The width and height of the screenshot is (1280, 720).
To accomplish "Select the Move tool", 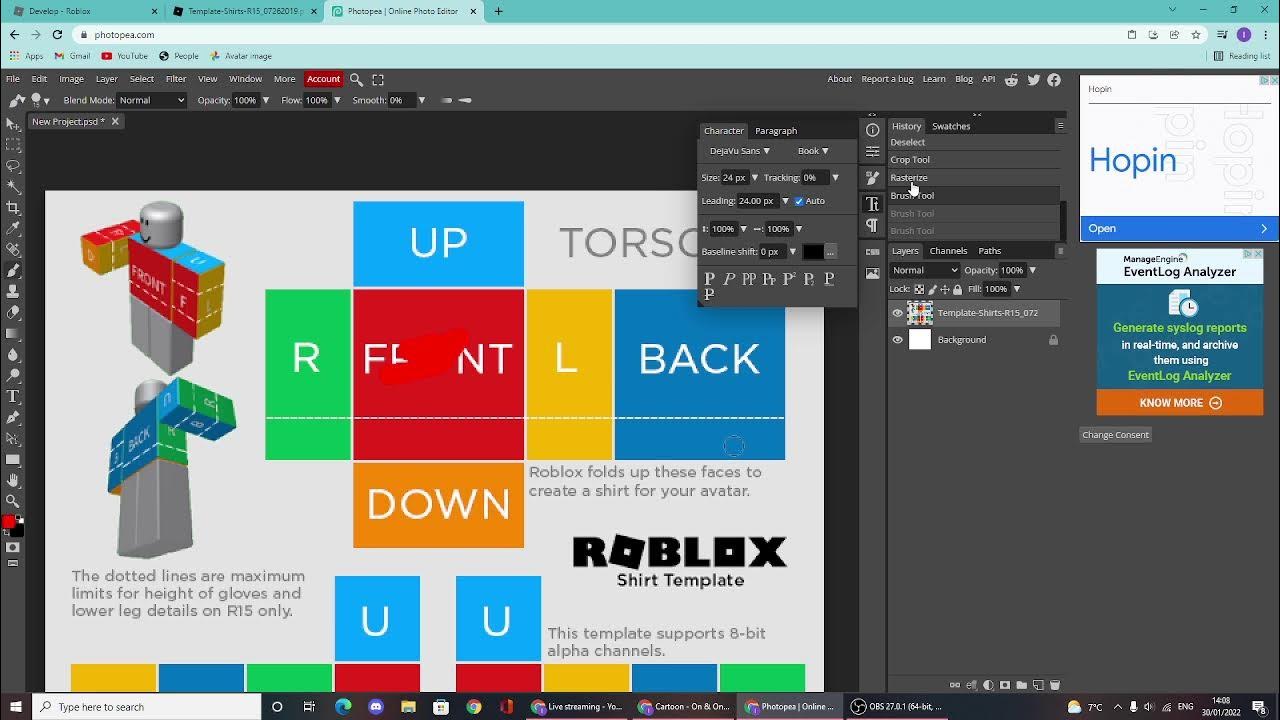I will click(13, 124).
